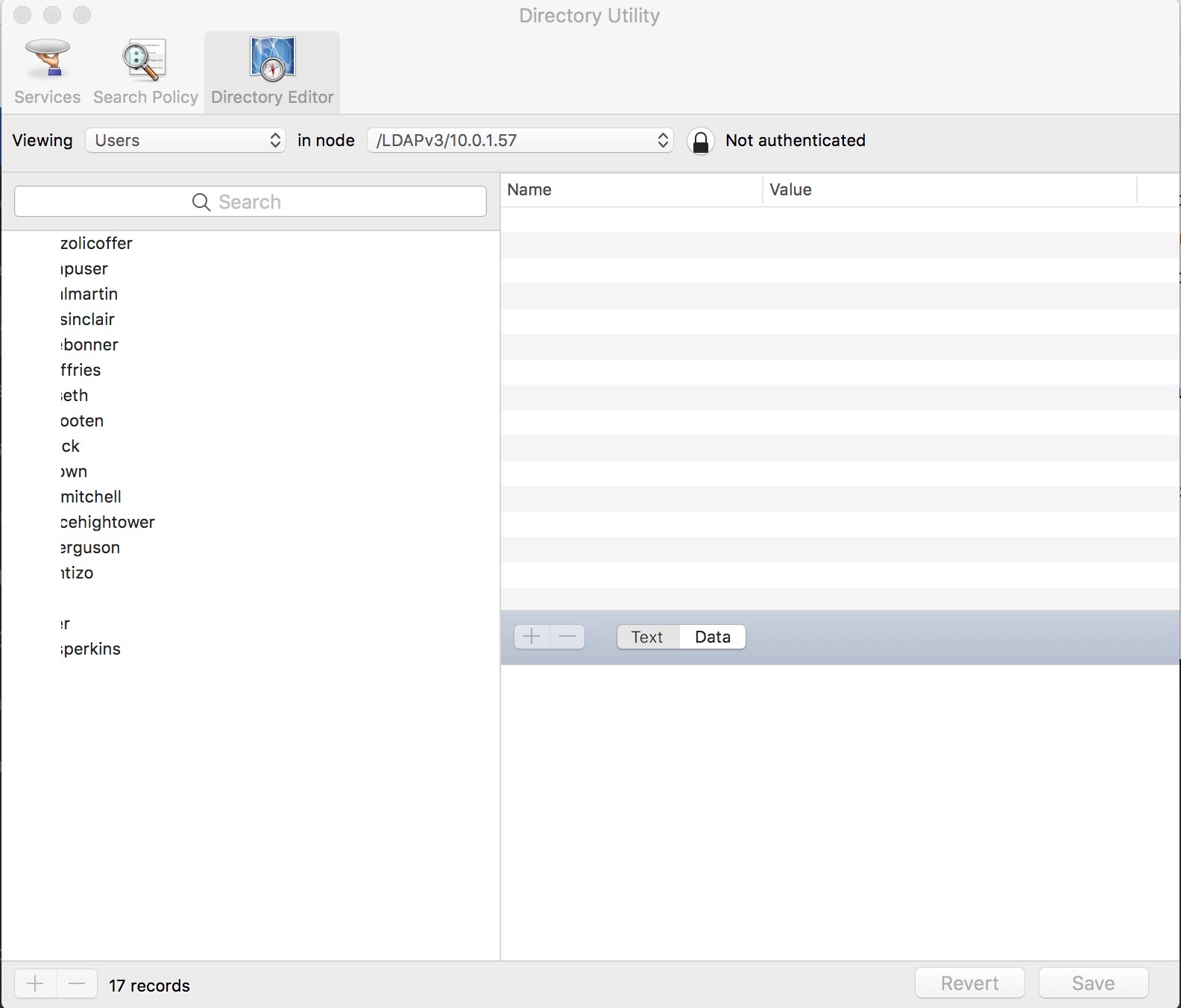Select the record ending in ooten
This screenshot has width=1181, height=1008.
pyautogui.click(x=251, y=420)
